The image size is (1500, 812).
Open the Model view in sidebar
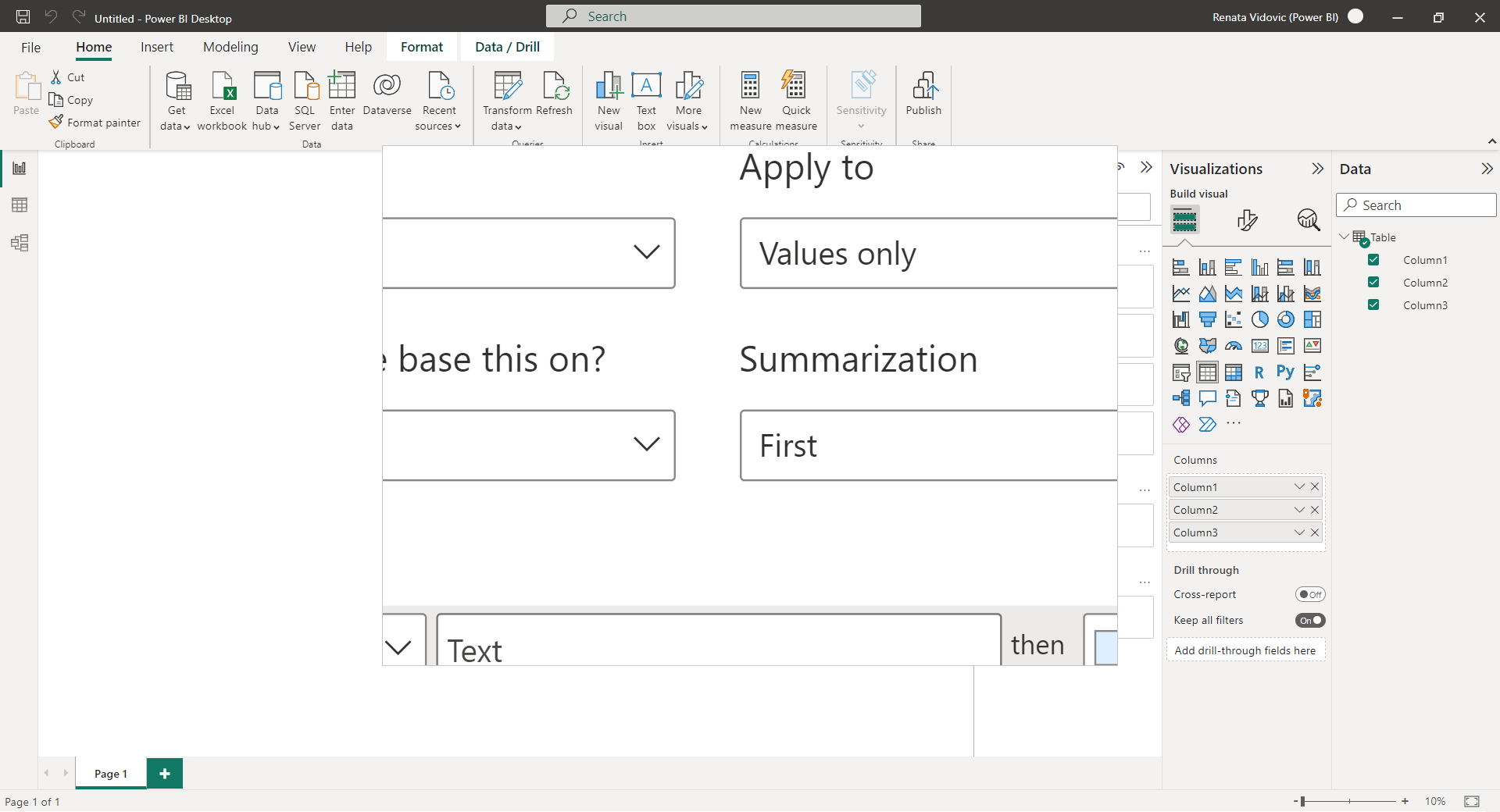tap(20, 243)
